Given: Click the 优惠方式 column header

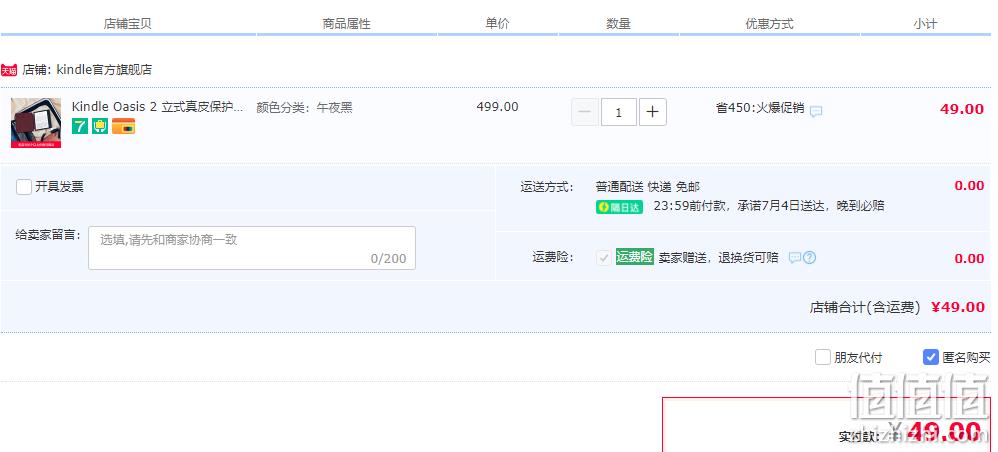Looking at the screenshot, I should coord(769,24).
